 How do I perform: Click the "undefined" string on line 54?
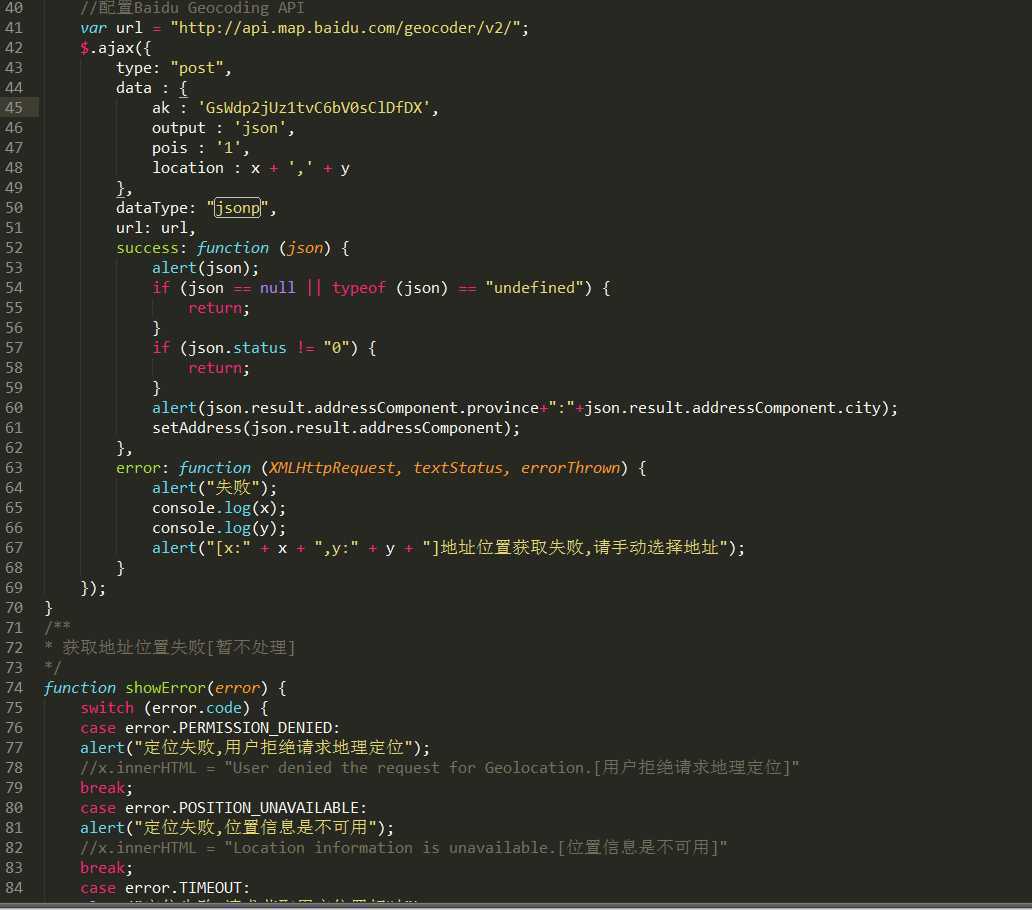coord(534,288)
